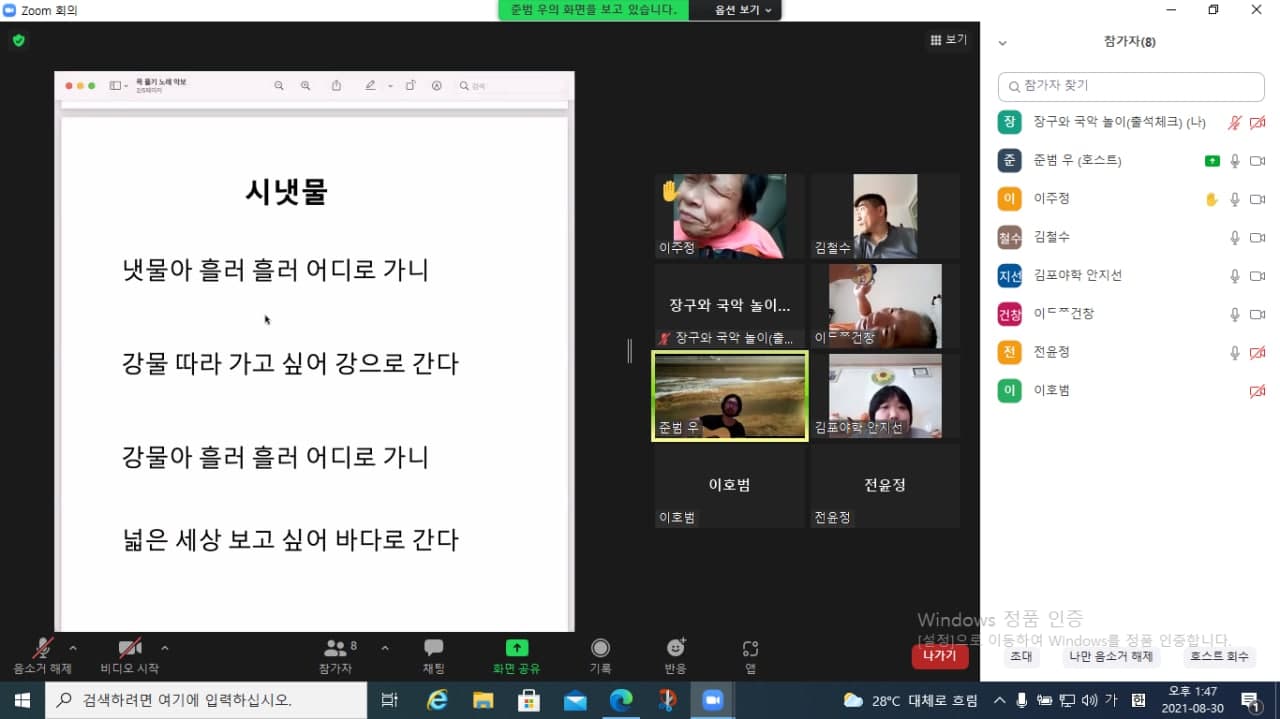Collapse participants panel chevron near 참가자(8)

pyautogui.click(x=1003, y=42)
